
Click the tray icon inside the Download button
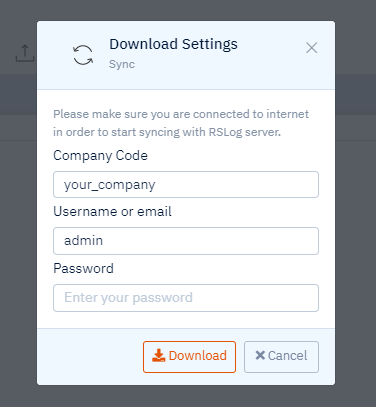[x=159, y=356]
